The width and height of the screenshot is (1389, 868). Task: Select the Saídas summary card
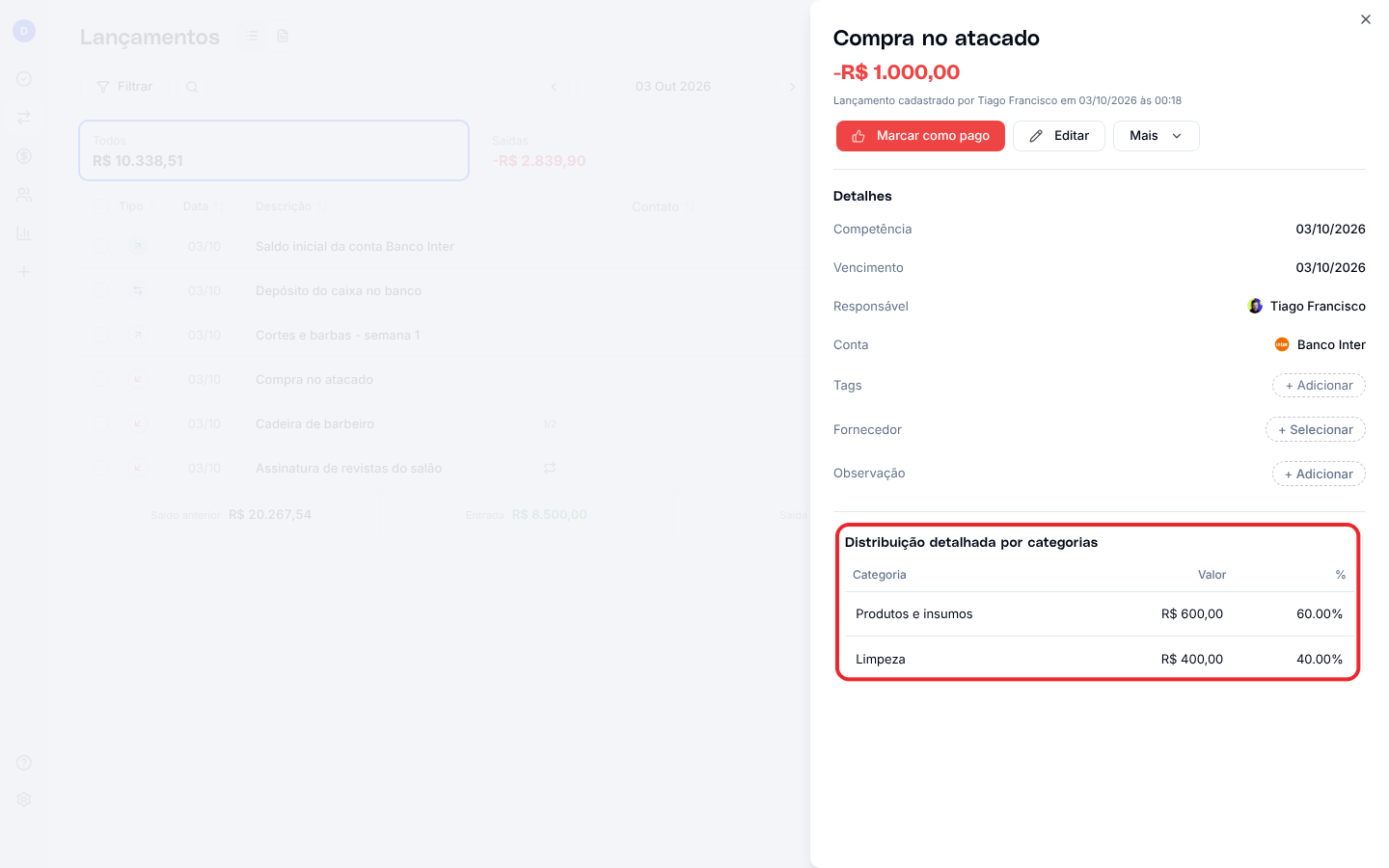pyautogui.click(x=644, y=150)
